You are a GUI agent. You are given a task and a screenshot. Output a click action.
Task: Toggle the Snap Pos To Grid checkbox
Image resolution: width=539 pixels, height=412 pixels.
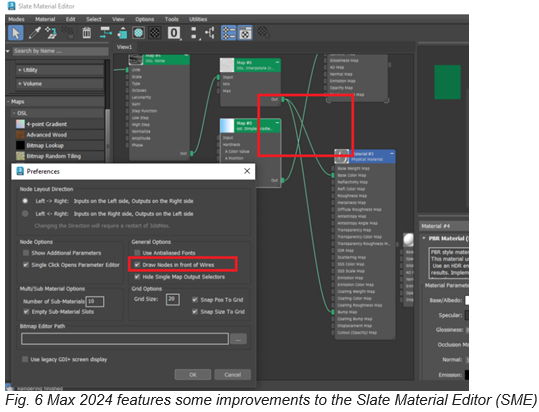coord(195,300)
